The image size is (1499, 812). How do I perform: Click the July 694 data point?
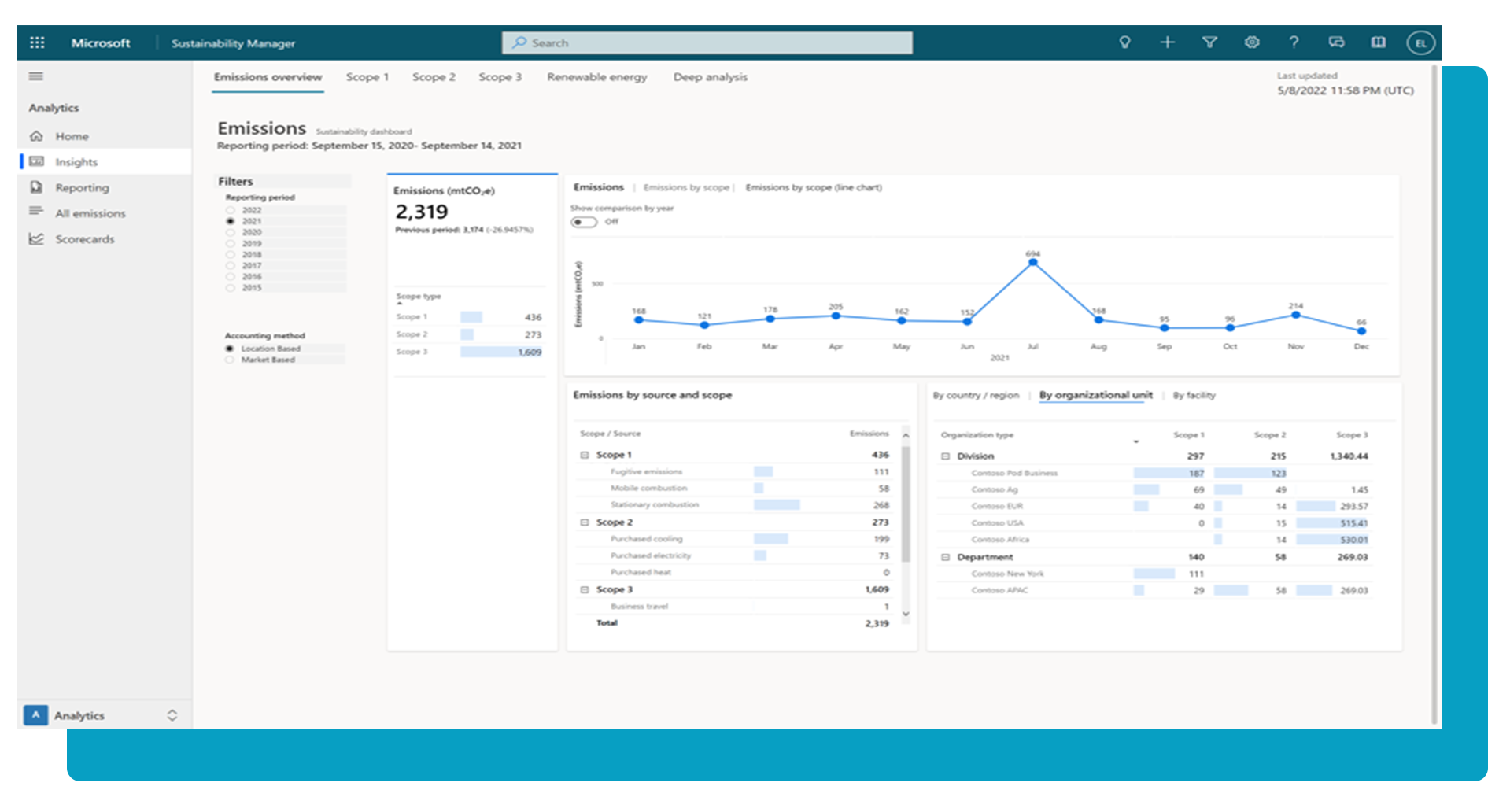click(1033, 263)
